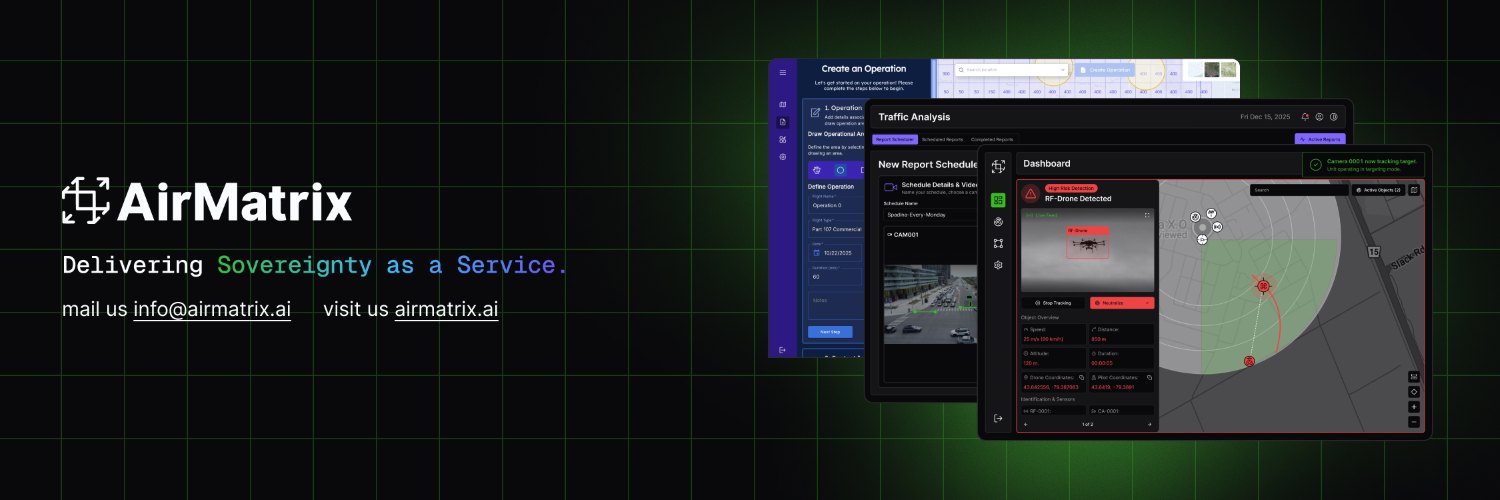Go to previous detection with the left arrow
The height and width of the screenshot is (500, 1500).
pos(1025,424)
